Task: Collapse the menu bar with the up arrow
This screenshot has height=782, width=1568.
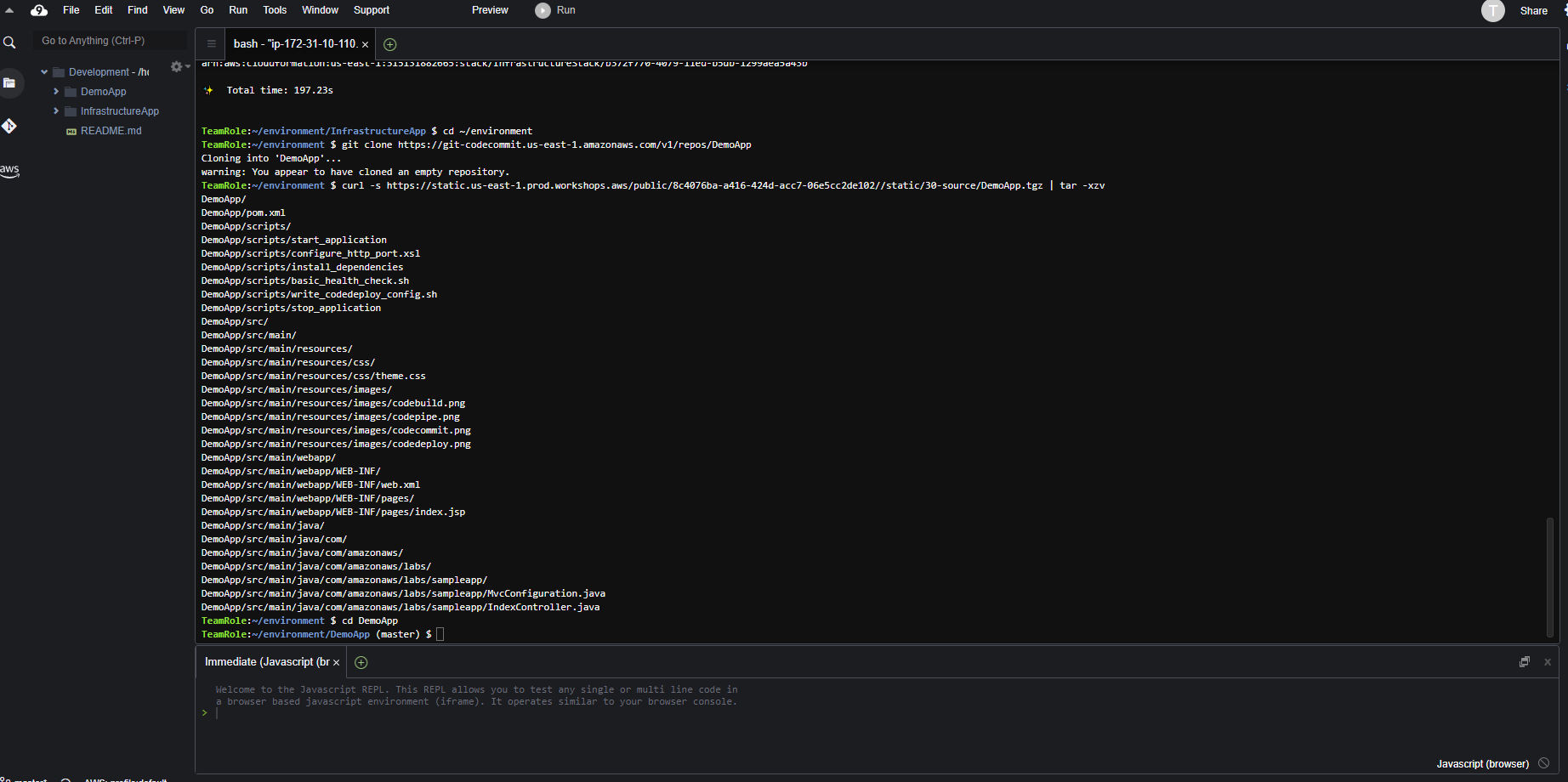Action: pos(9,10)
